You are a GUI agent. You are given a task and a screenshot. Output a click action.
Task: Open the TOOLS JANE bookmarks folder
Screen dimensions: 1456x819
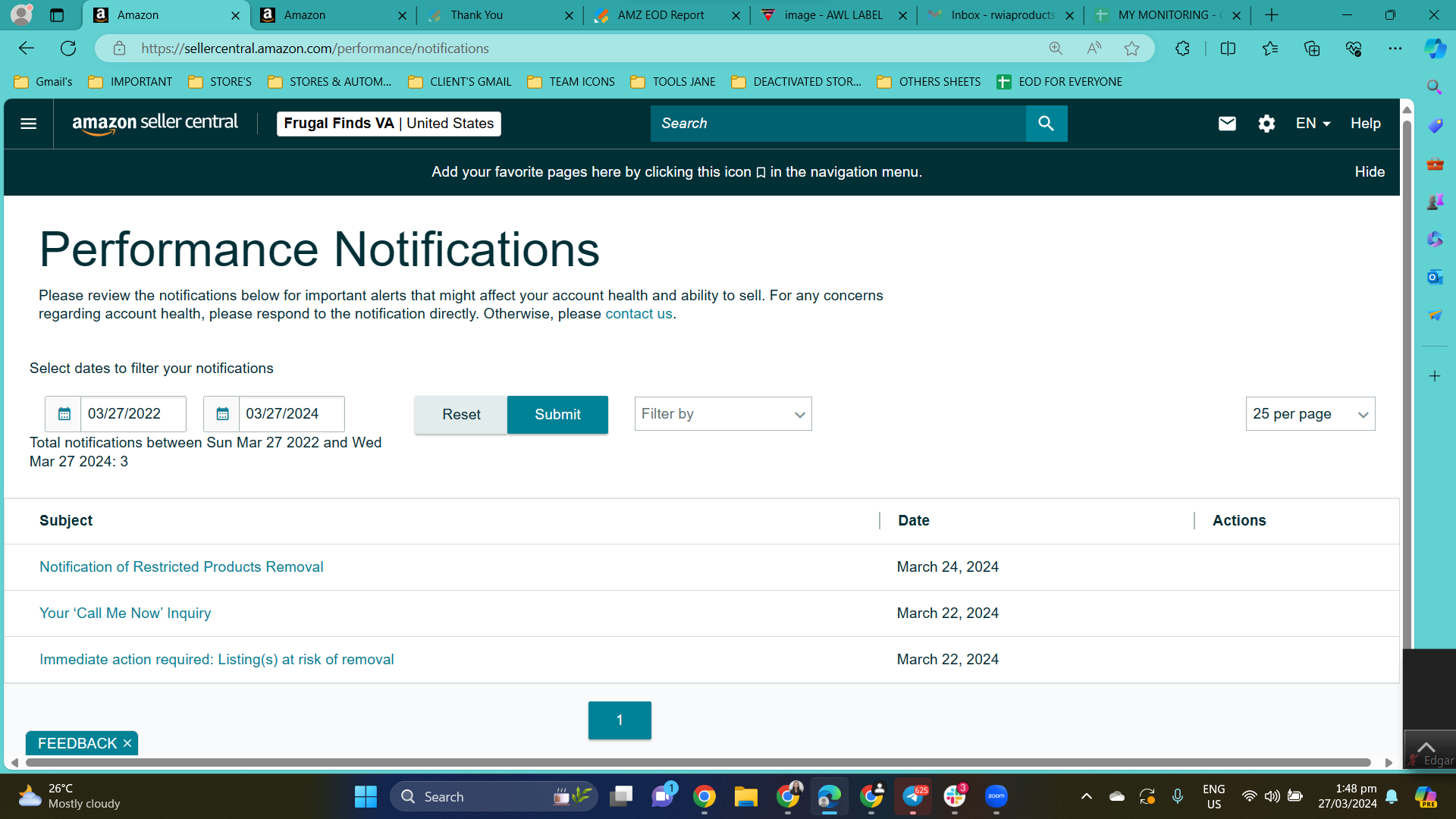point(673,82)
